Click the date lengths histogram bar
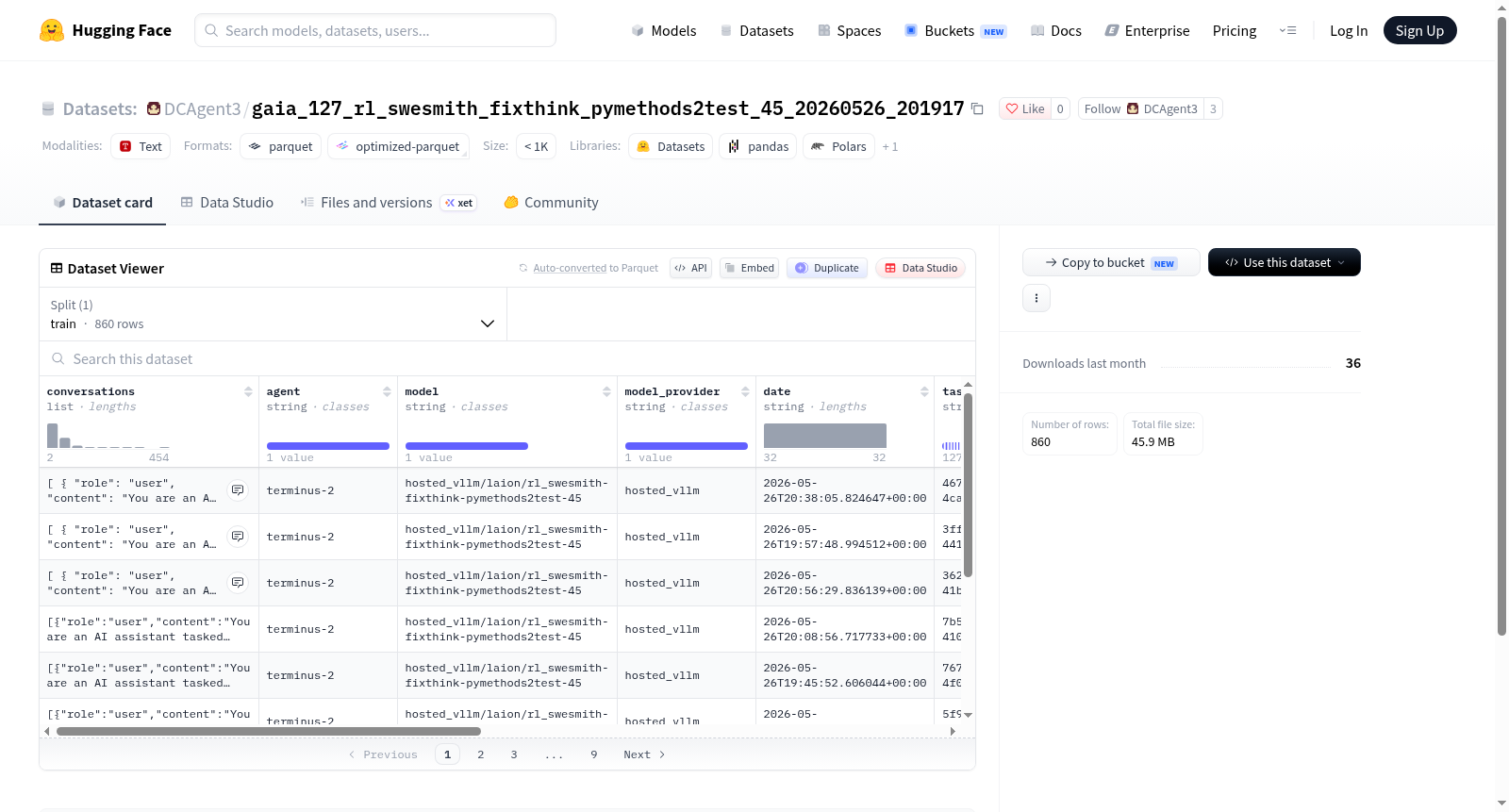The image size is (1509, 812). tap(825, 436)
